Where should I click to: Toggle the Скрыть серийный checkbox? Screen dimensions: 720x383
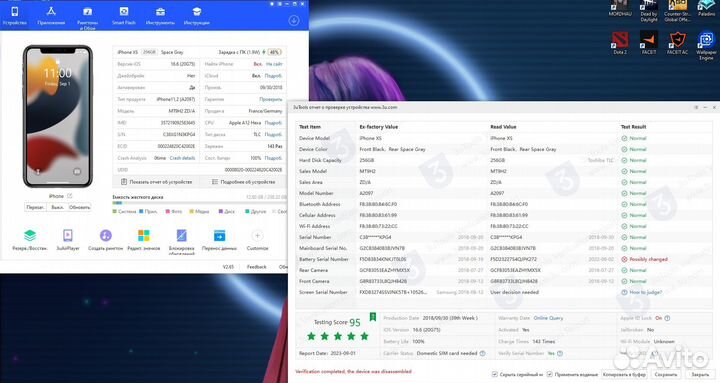(495, 374)
